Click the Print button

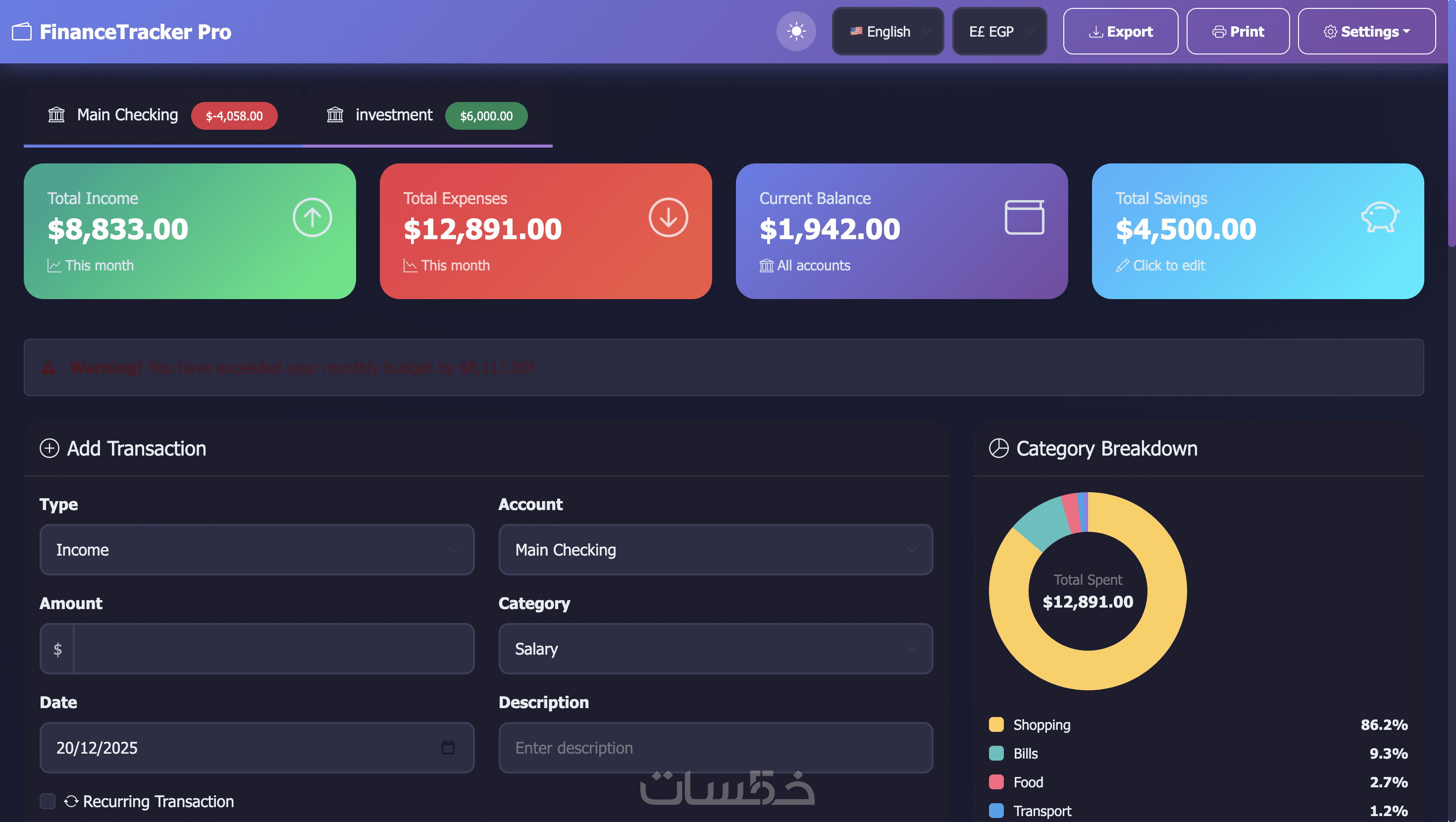click(1237, 32)
